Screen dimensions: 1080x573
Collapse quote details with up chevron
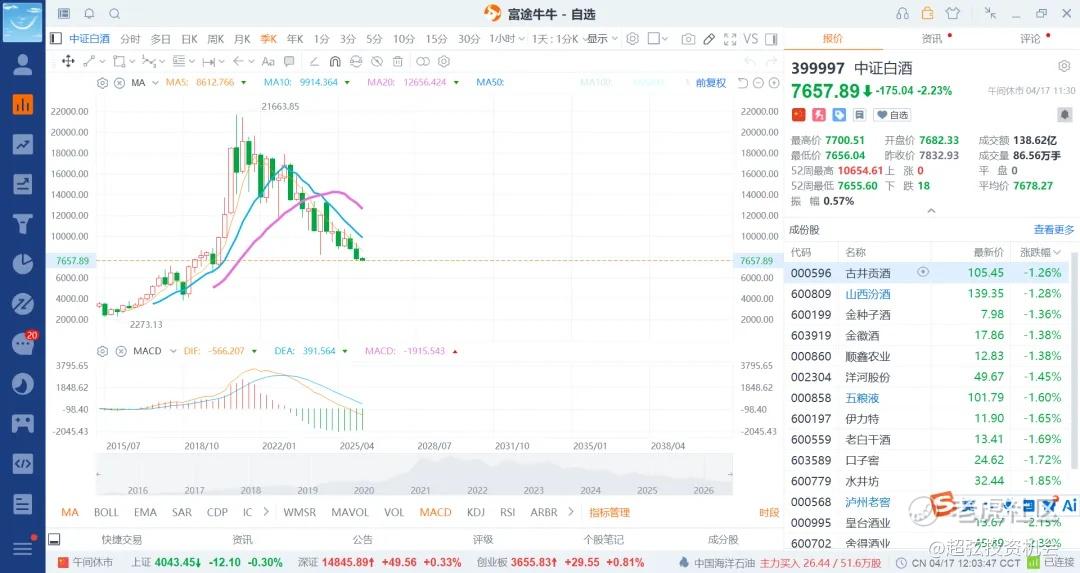point(931,211)
